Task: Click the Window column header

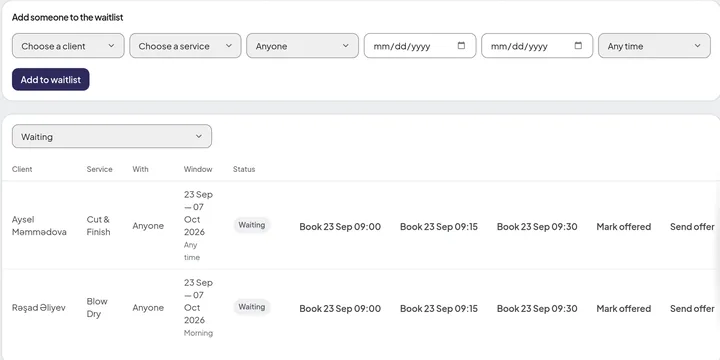Action: (x=198, y=169)
